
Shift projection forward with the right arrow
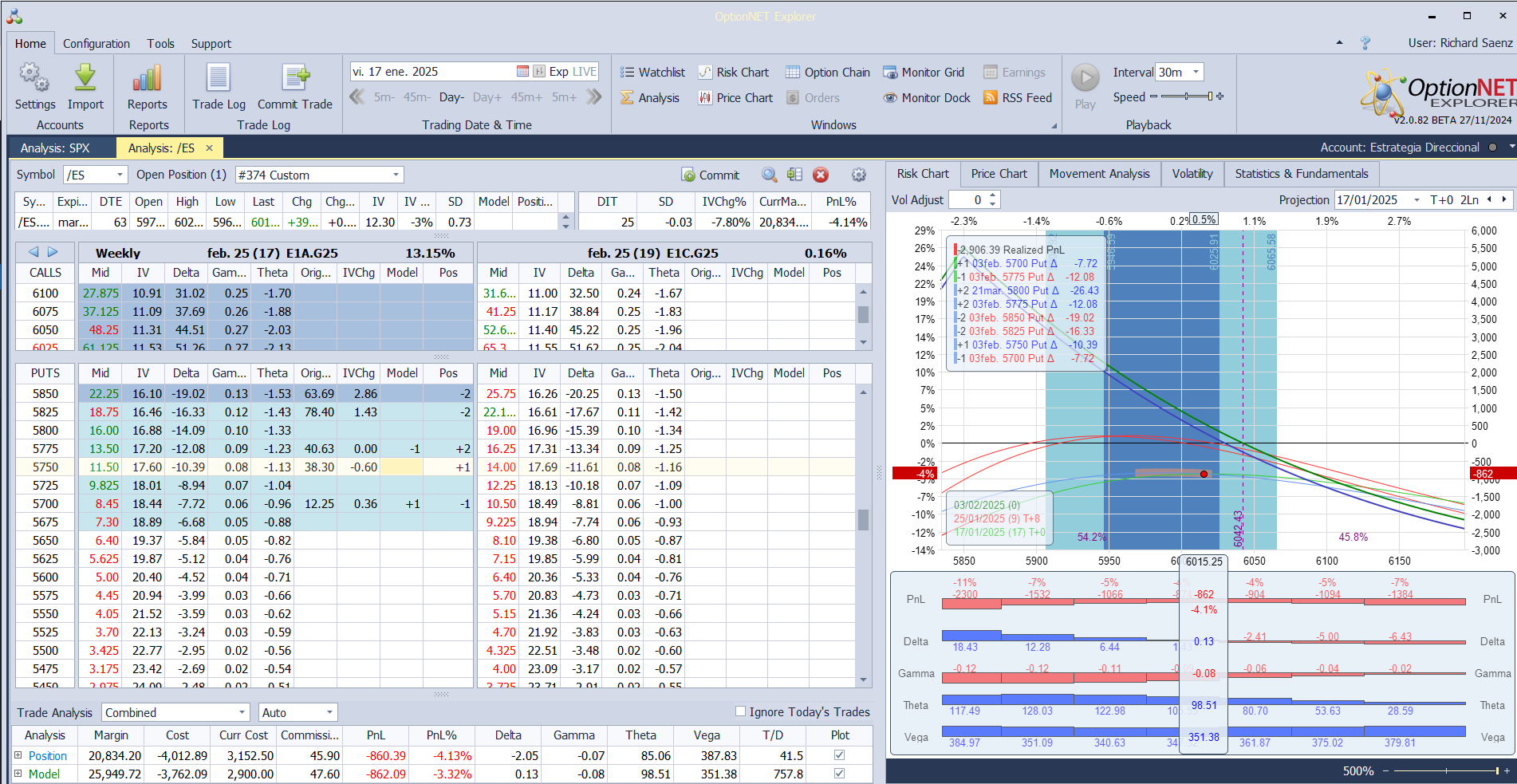coord(1504,199)
